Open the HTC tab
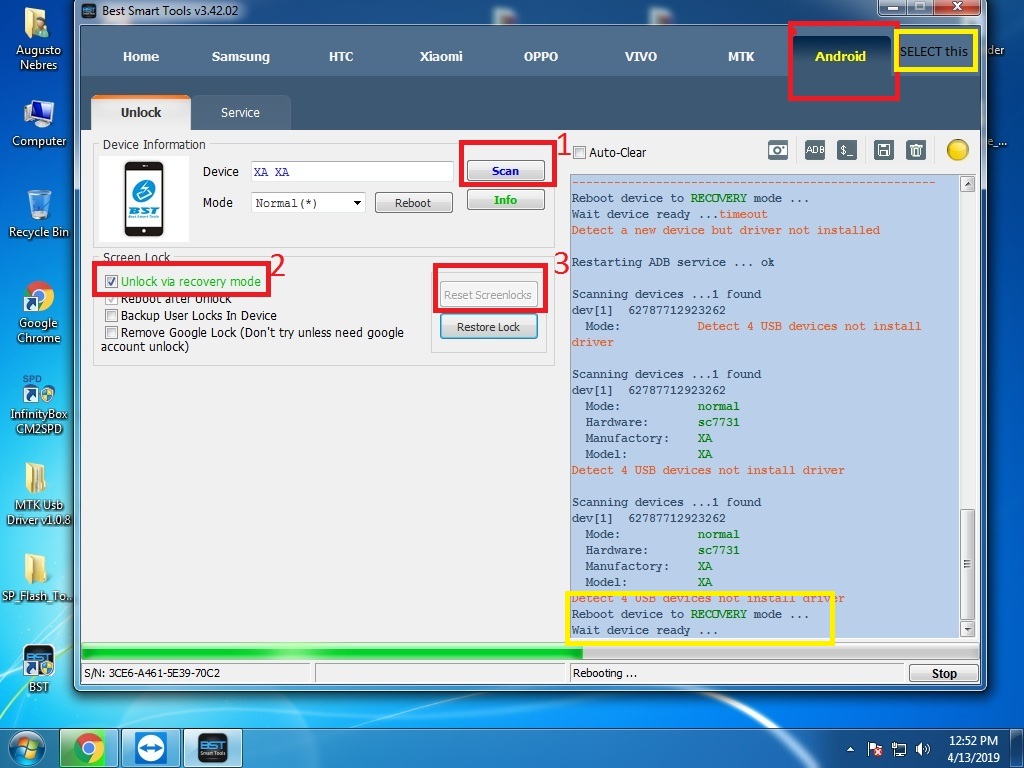 (x=341, y=56)
